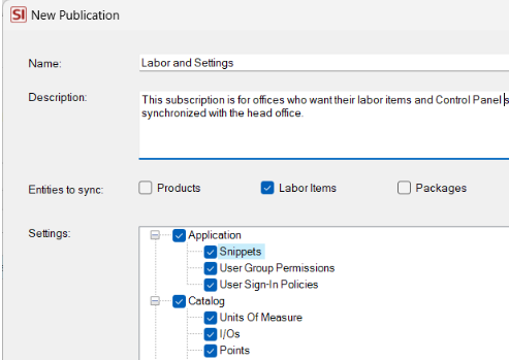Screen dimensions: 510x360
Task: Click inside the Description text box
Action: [x=324, y=125]
